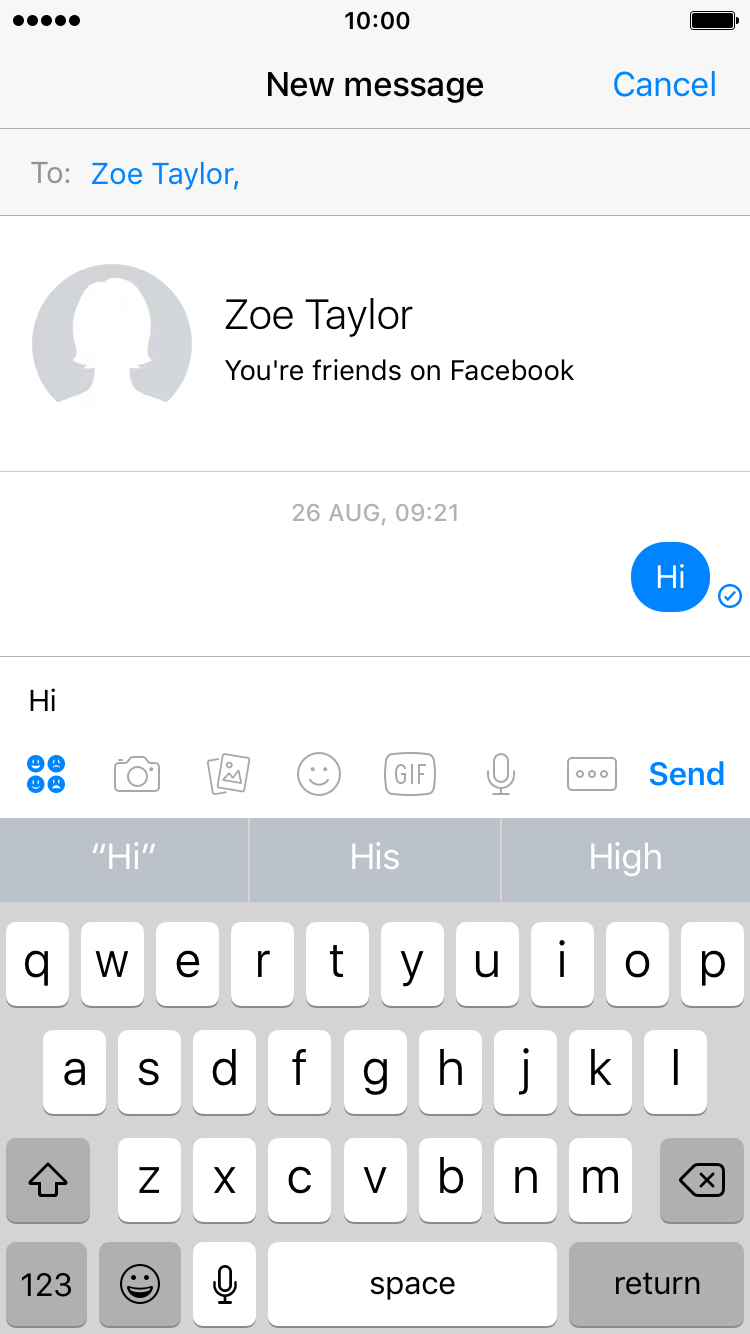Screen dimensions: 750x1334
Task: Open the camera icon in message toolbar
Action: point(137,774)
